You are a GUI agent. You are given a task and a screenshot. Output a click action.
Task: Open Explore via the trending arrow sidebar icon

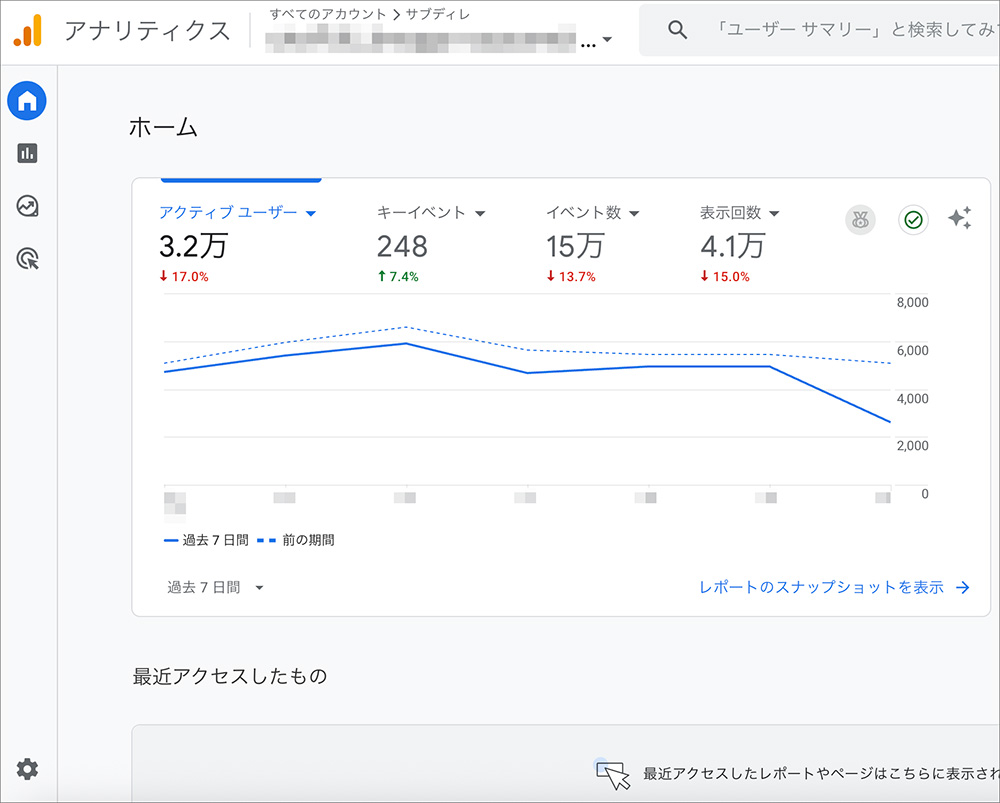[x=27, y=206]
